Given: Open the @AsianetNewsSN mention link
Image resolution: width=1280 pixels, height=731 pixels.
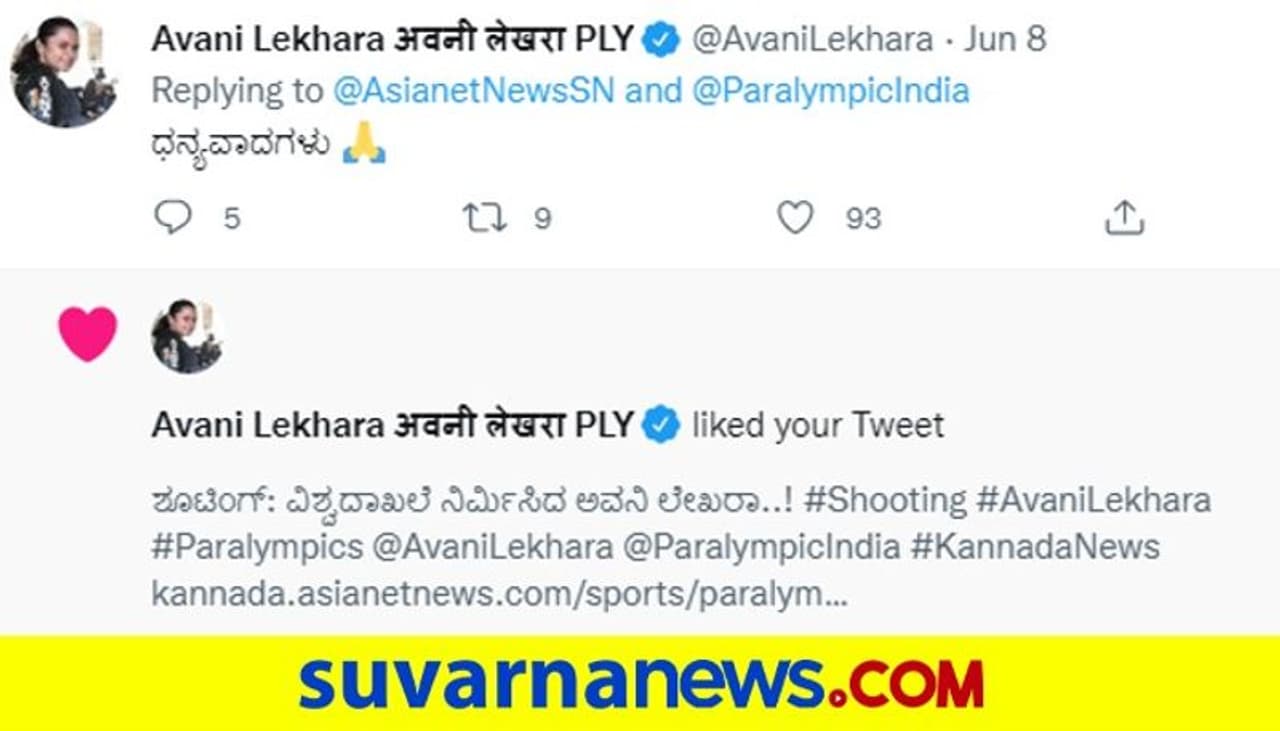Looking at the screenshot, I should click(474, 91).
